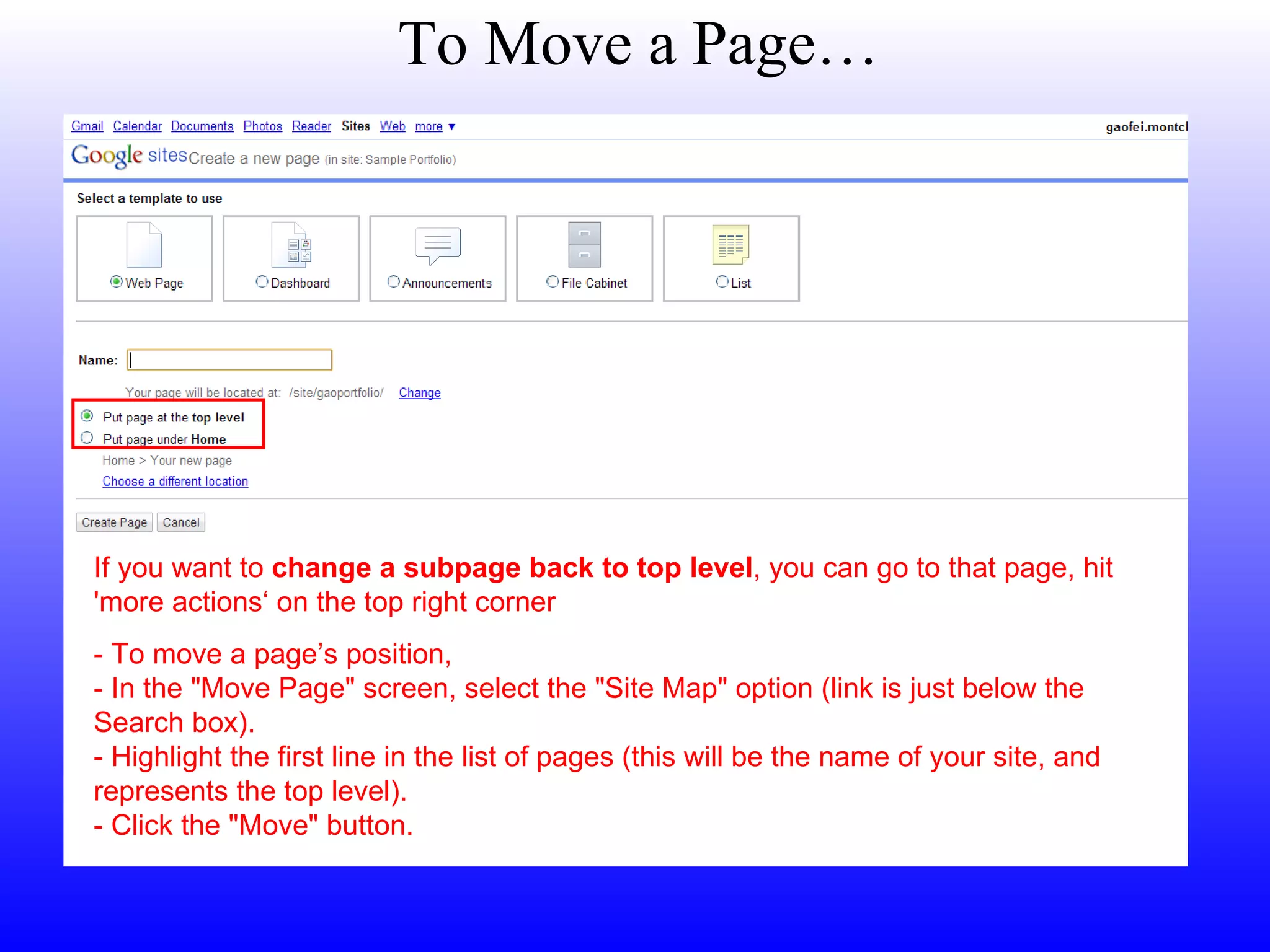The image size is (1270, 952).
Task: Click the Announcements speech bubble icon
Action: 438,246
